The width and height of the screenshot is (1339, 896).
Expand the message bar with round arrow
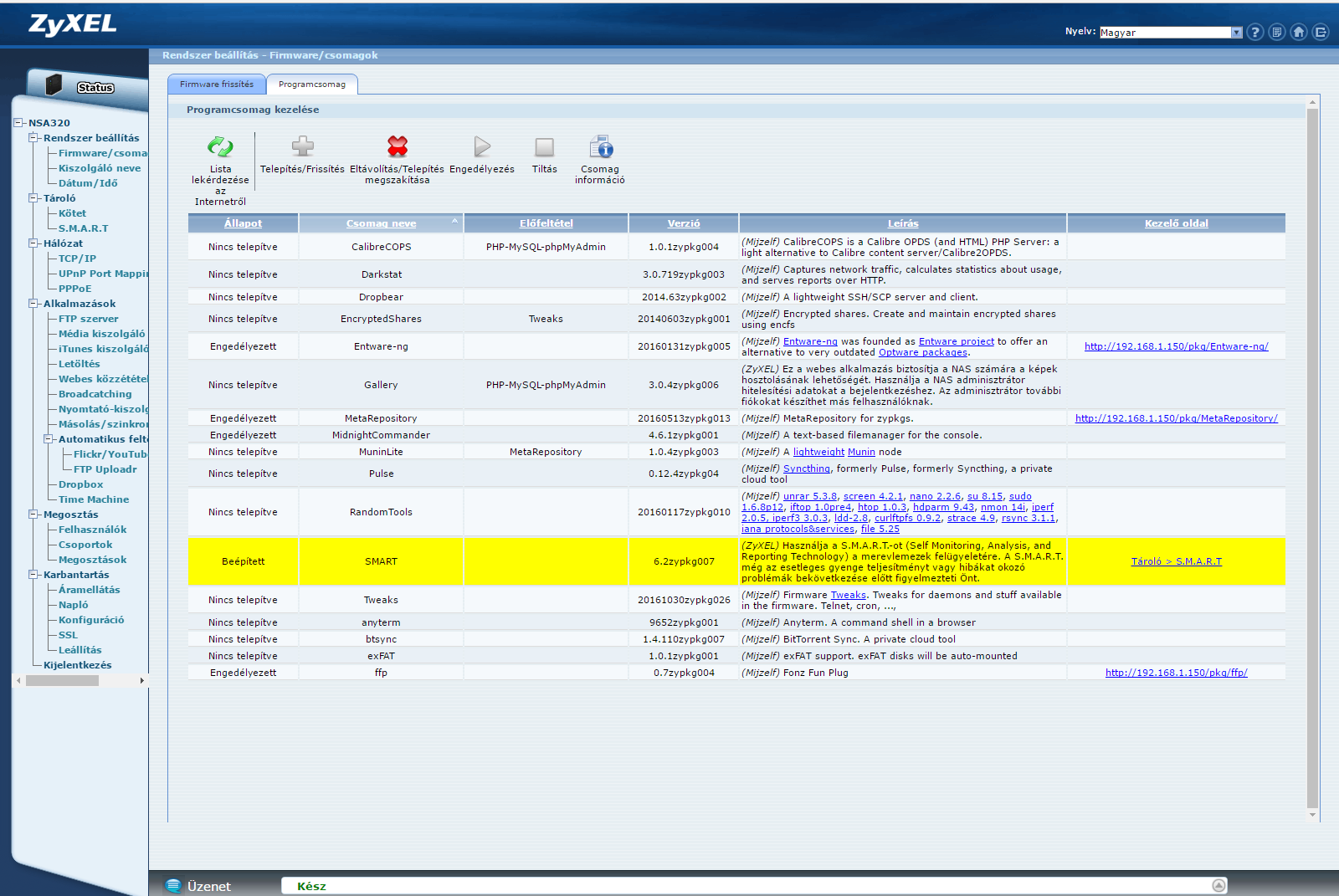[x=1219, y=886]
